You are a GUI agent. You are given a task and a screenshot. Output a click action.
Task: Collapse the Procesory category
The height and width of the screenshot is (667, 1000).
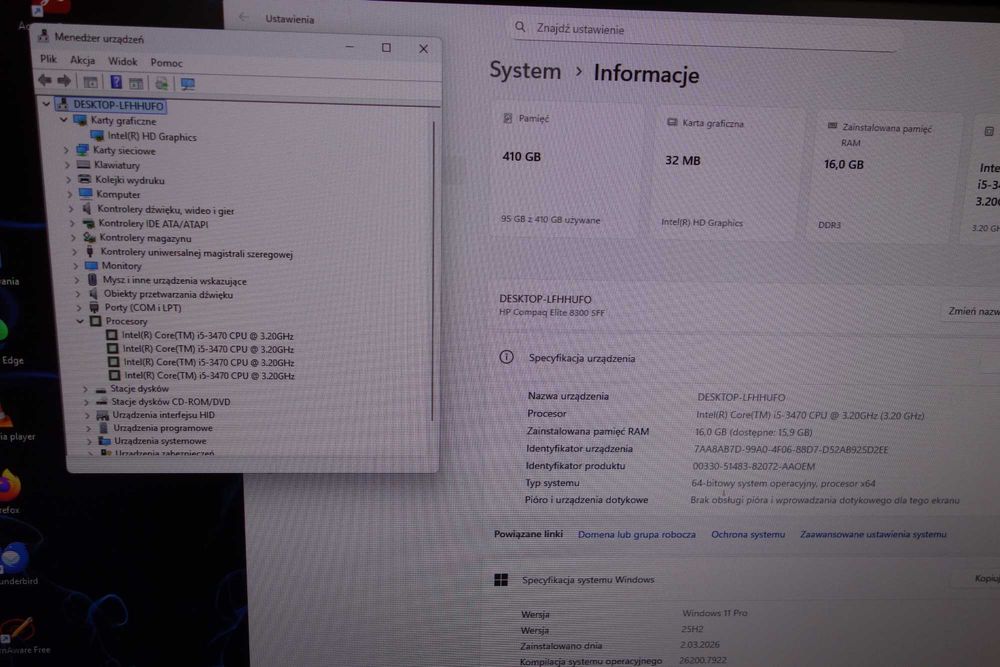[80, 321]
